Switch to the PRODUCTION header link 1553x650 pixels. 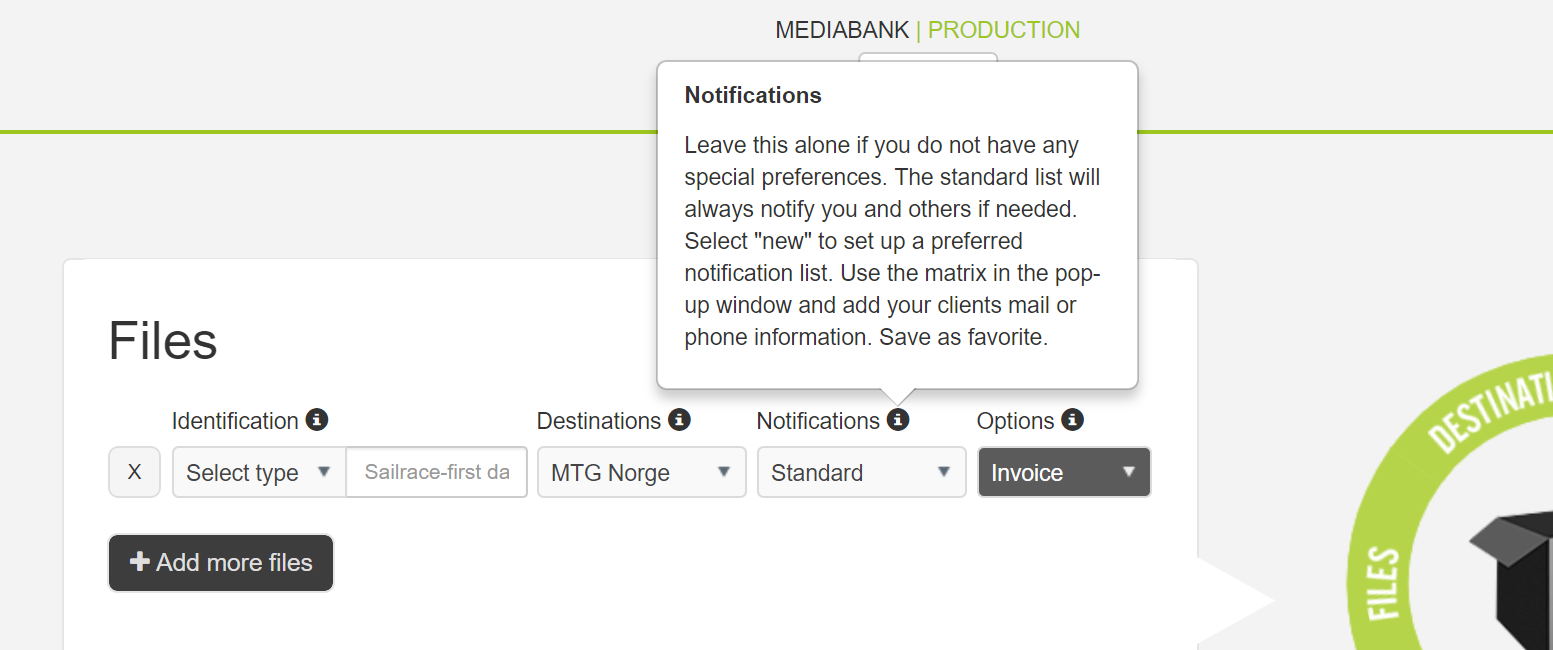[x=1004, y=30]
